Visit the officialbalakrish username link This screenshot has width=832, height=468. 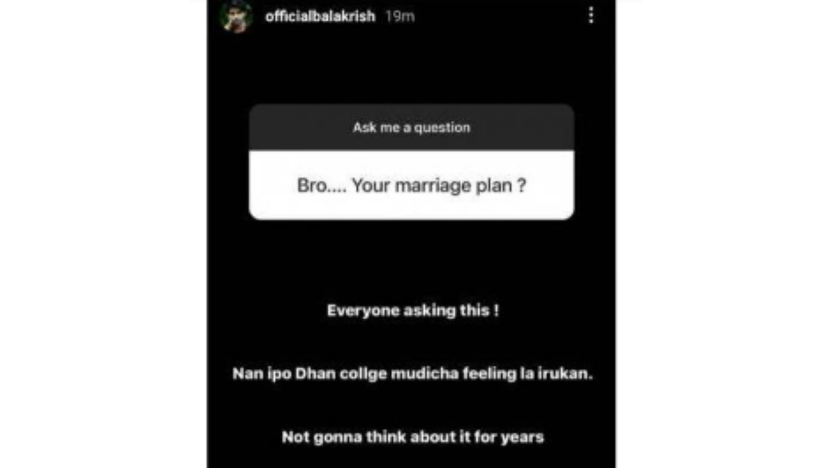tap(320, 16)
